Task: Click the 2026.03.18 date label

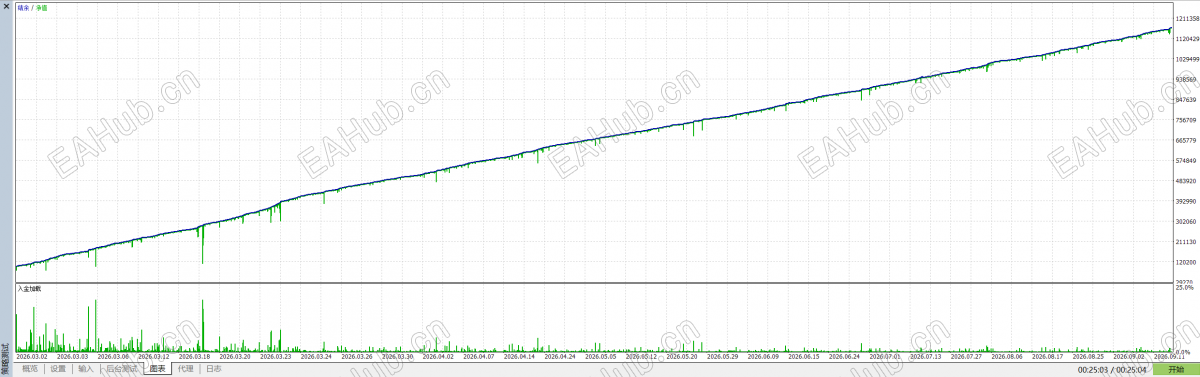Action: [x=195, y=356]
